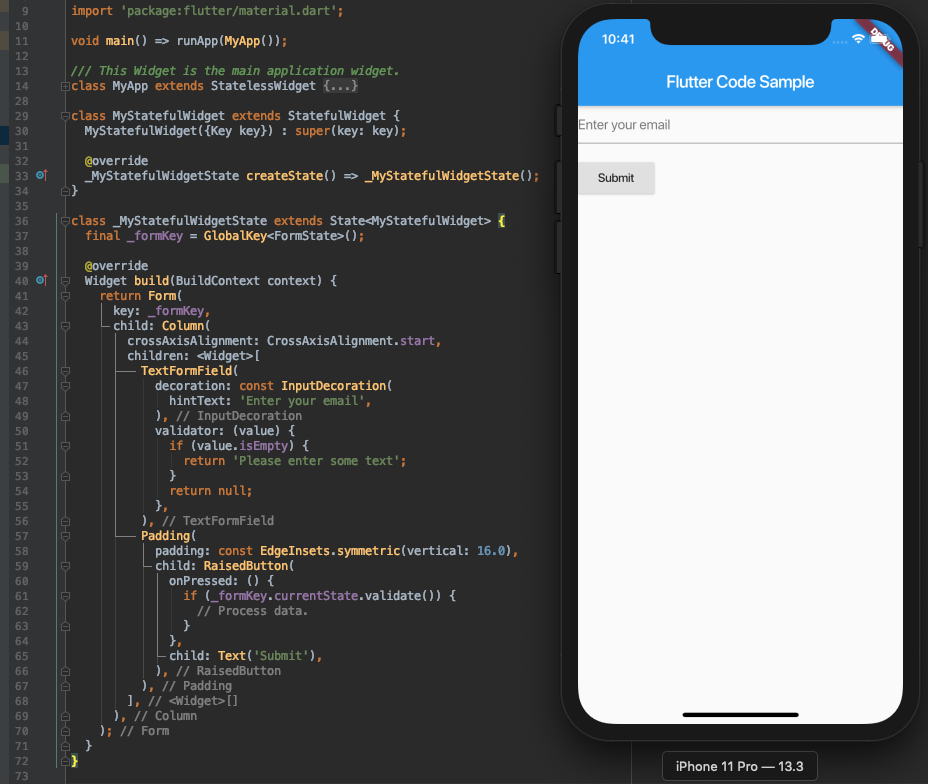Click the doc comment on line 13
The image size is (928, 784).
click(x=235, y=71)
